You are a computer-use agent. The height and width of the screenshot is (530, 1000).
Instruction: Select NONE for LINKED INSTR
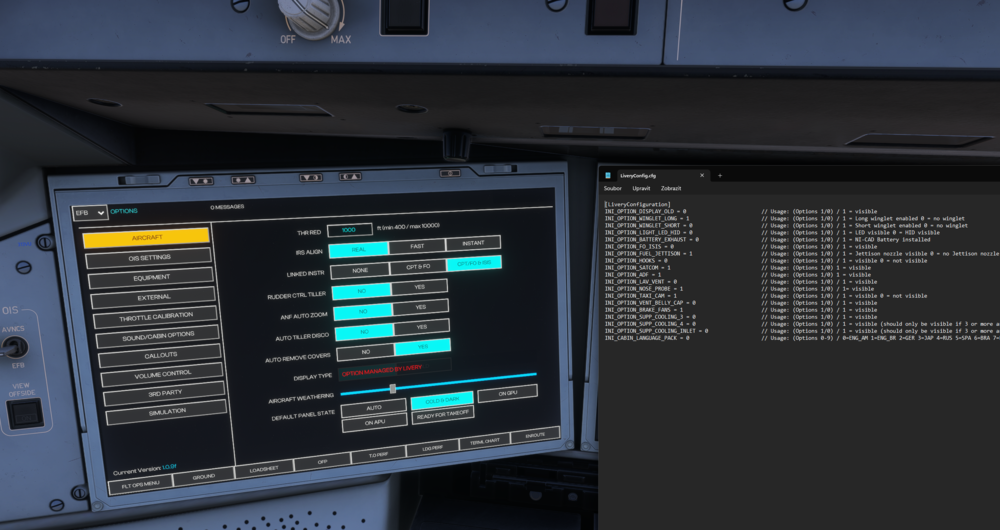tap(360, 268)
